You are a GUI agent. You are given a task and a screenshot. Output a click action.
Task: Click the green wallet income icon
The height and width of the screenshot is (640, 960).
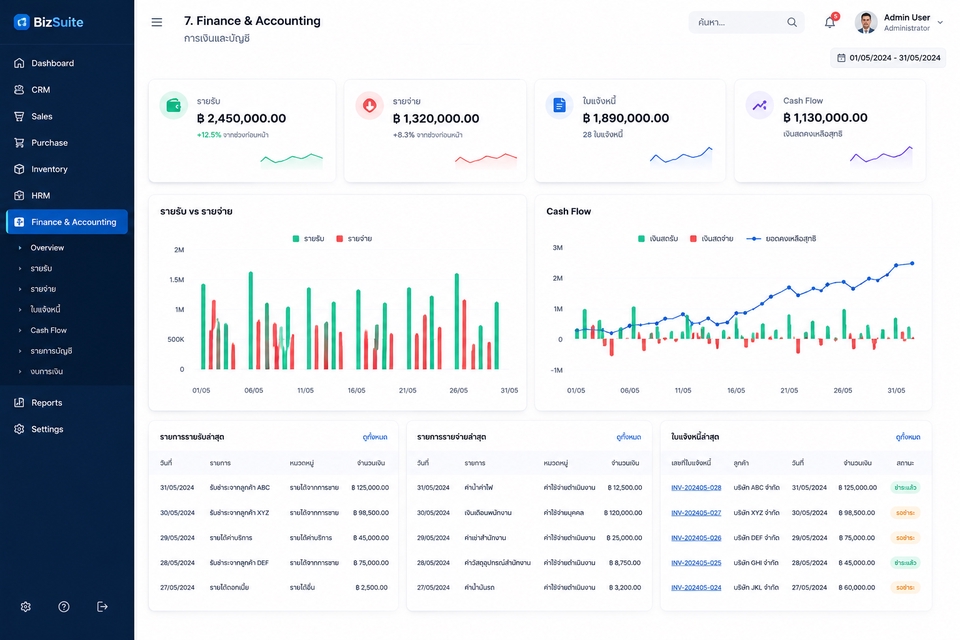pos(174,105)
